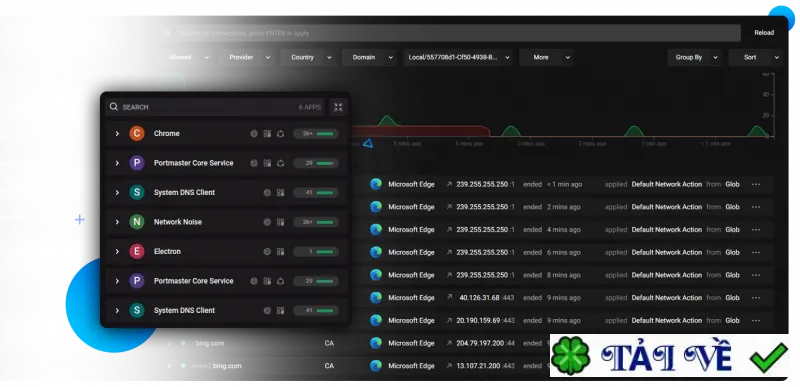Viewport: 800px width, 387px height.
Task: Click 'Default Network Action' in the '2 mins ago' row
Action: (x=667, y=207)
